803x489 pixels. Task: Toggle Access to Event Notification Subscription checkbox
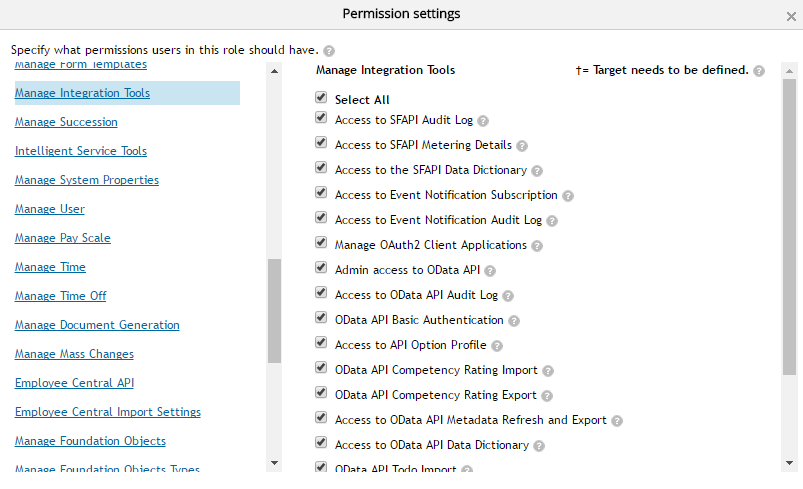pos(321,192)
